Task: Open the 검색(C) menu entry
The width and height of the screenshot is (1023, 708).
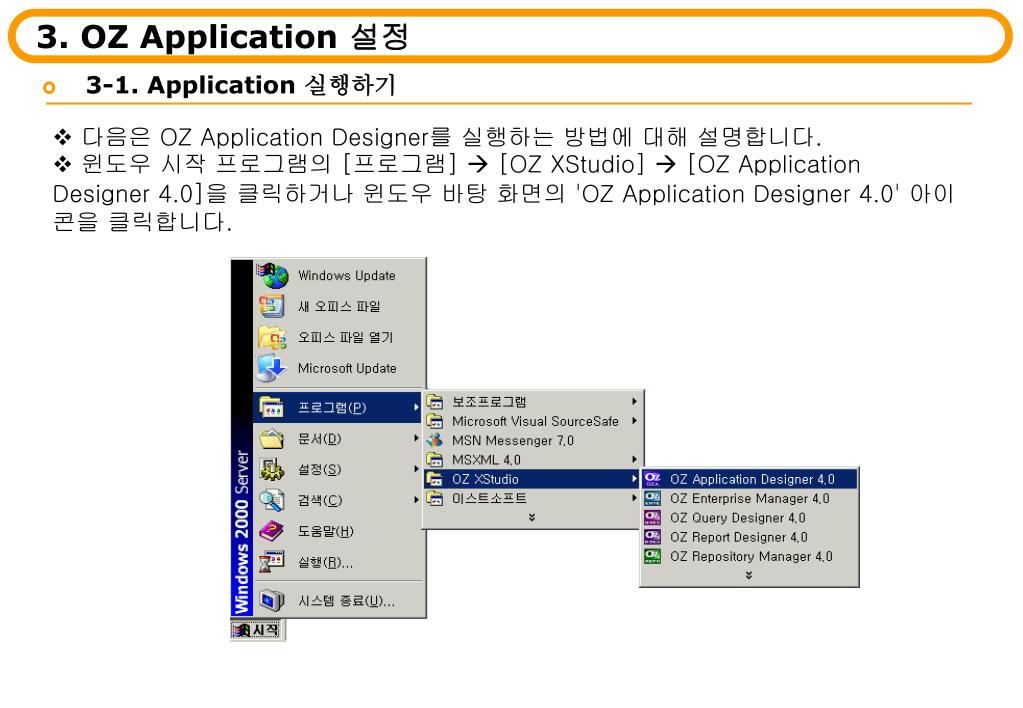Action: pos(338,500)
